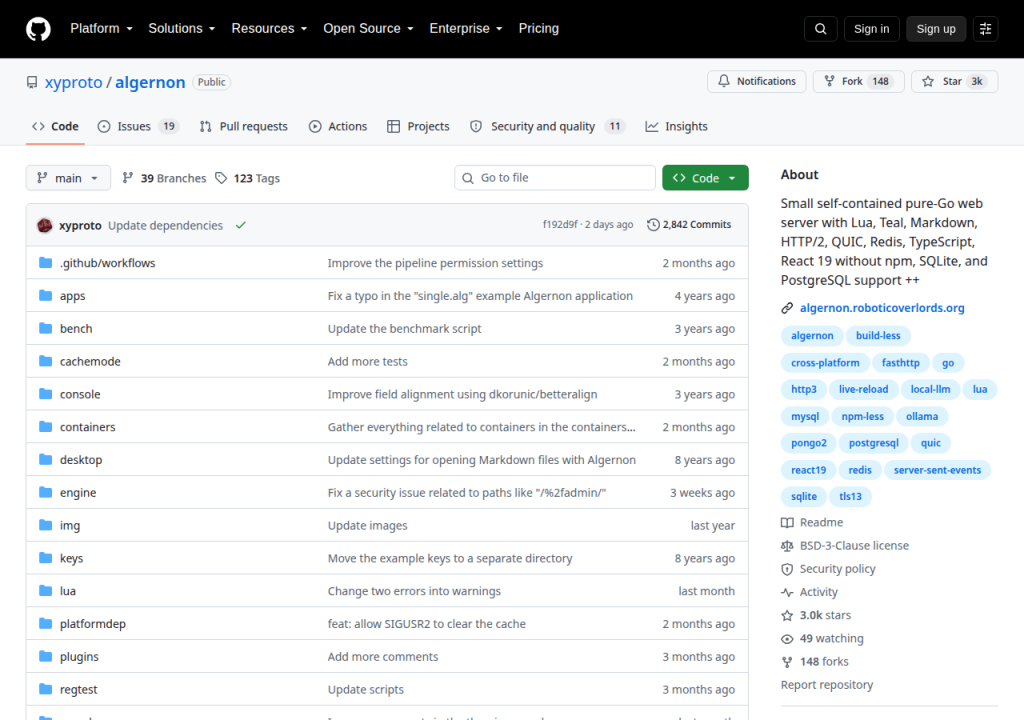The height and width of the screenshot is (720, 1024).
Task: Click the bench folder icon
Action: (45, 328)
